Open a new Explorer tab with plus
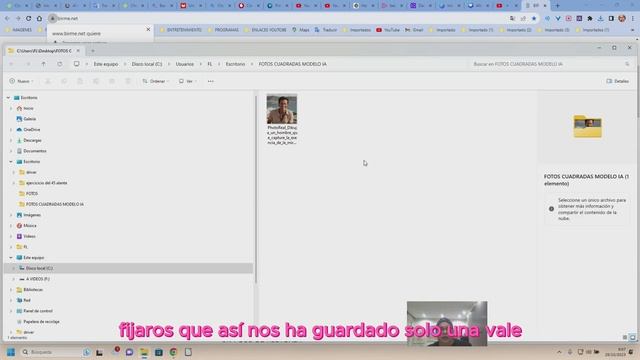The width and height of the screenshot is (640, 360). coord(93,51)
